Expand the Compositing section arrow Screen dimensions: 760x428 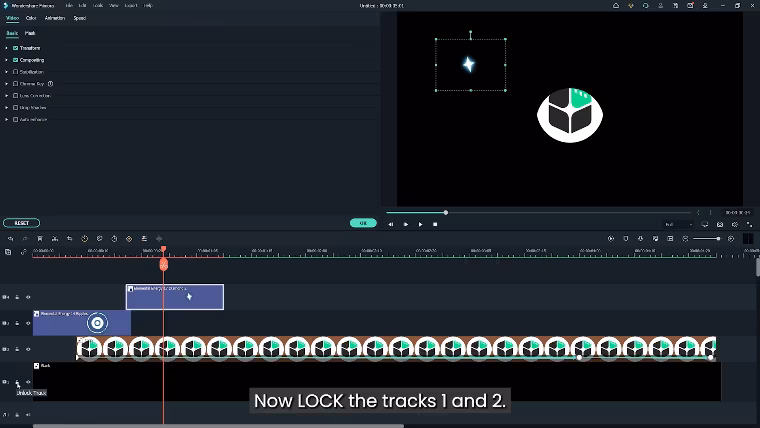[7, 60]
